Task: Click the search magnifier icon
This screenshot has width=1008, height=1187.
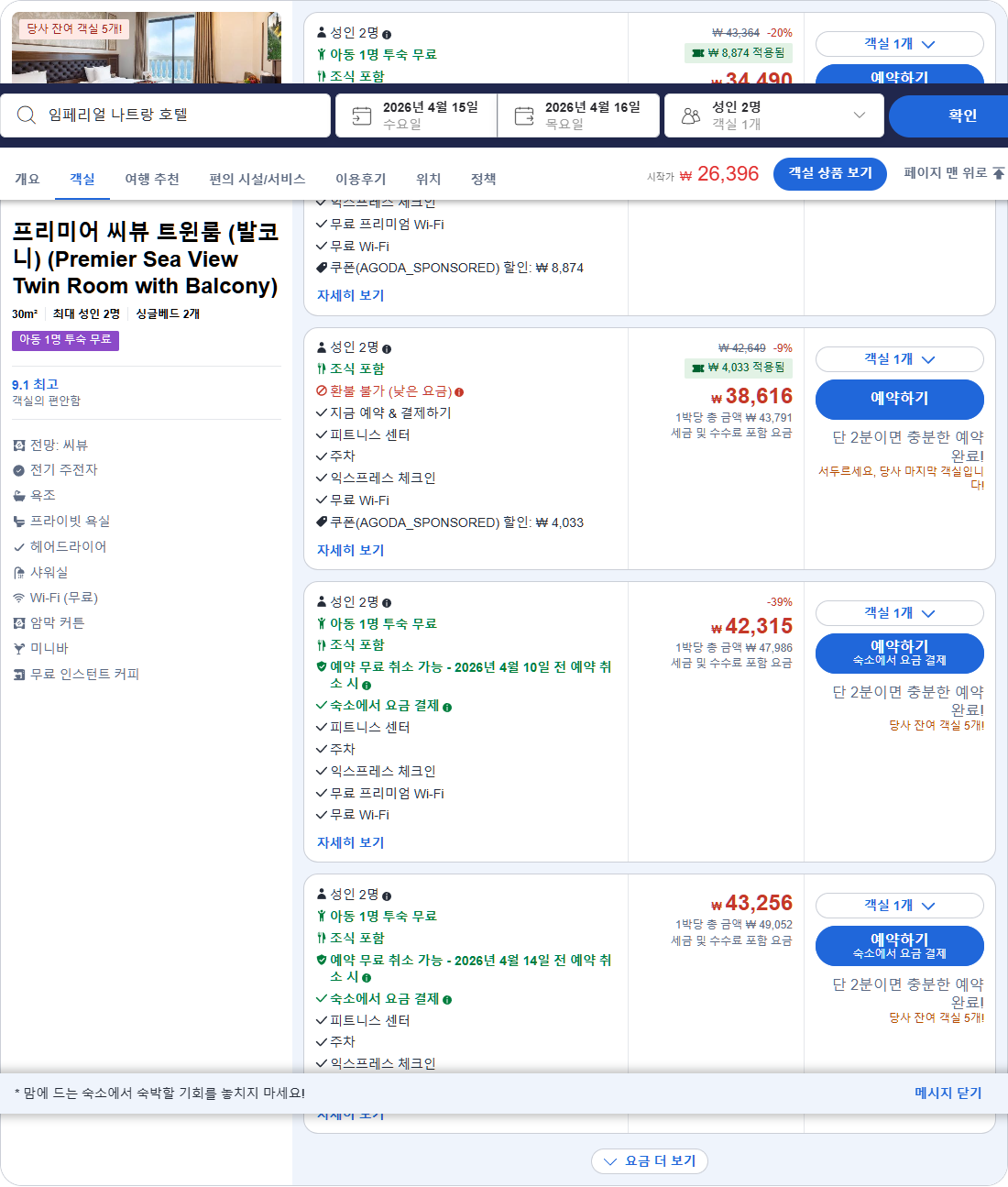Action: [26, 114]
